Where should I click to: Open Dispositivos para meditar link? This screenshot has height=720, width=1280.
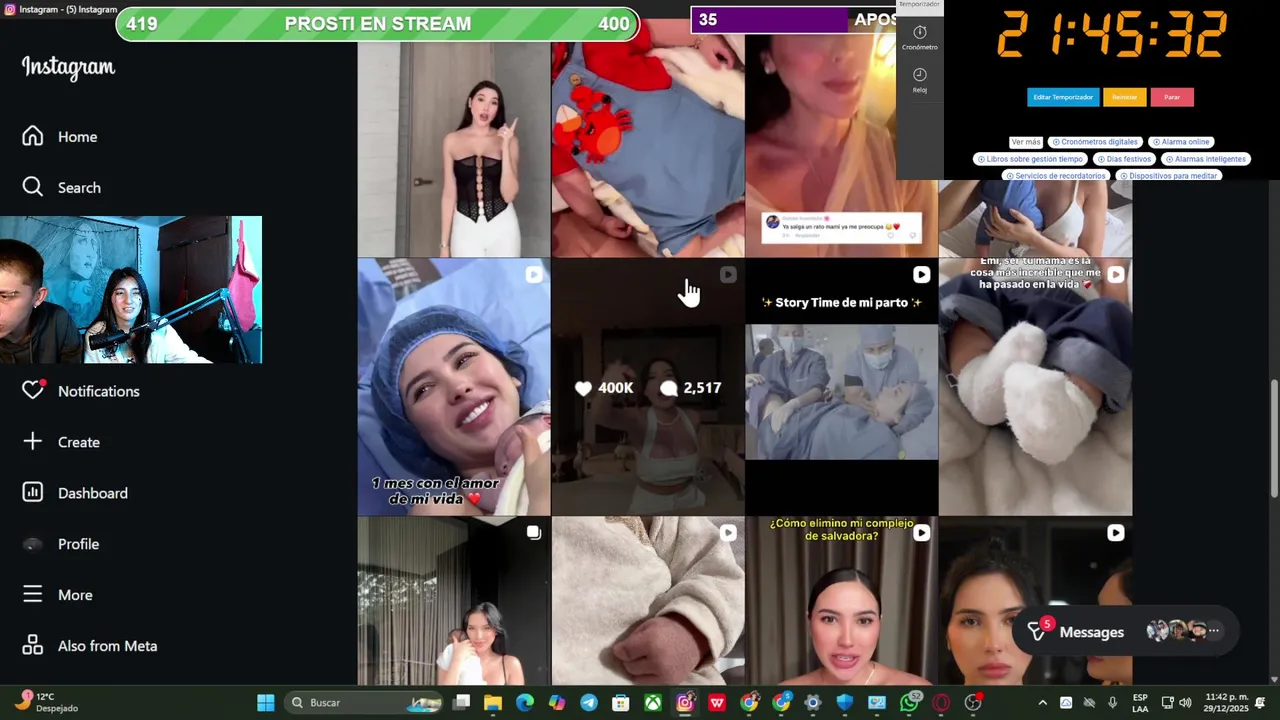point(1168,176)
